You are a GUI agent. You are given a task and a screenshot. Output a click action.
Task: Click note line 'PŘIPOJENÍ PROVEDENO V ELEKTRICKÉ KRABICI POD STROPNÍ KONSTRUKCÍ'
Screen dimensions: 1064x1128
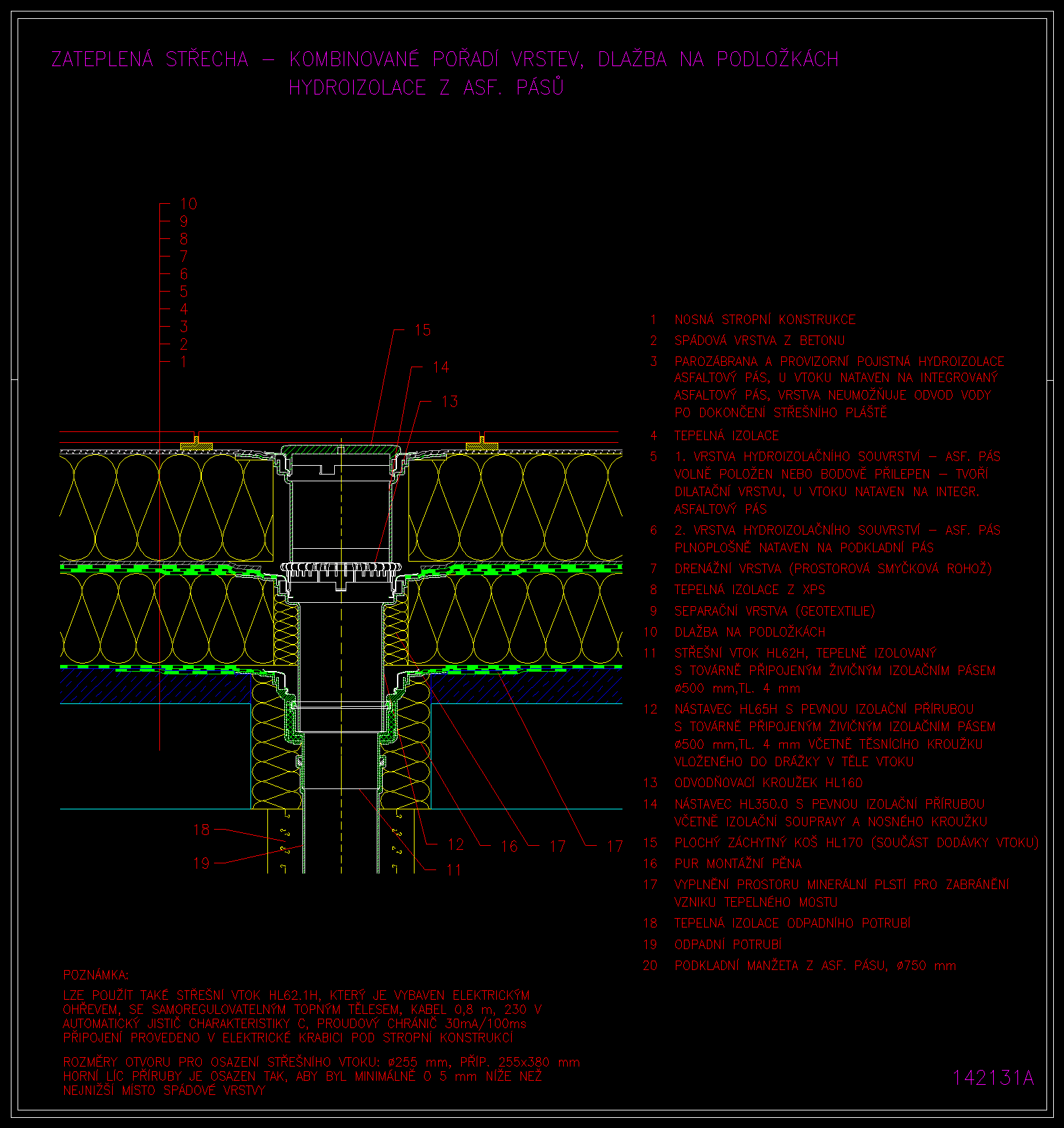pyautogui.click(x=288, y=1038)
